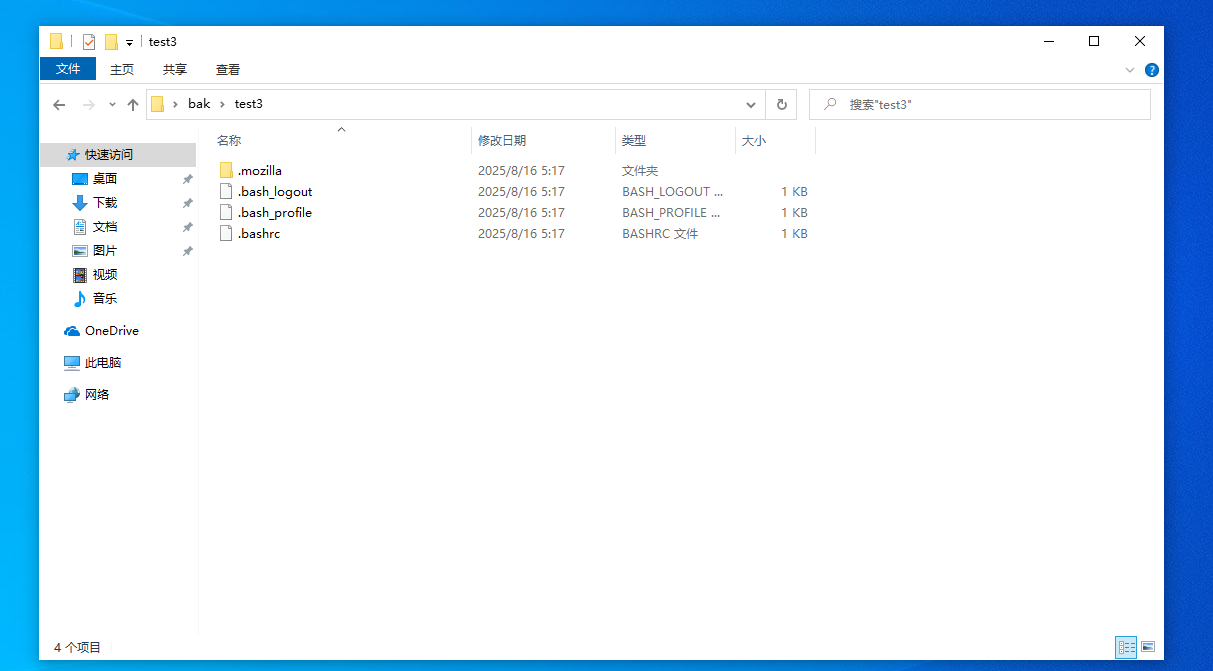Open recent locations dropdown arrow
The width and height of the screenshot is (1213, 671).
pos(112,104)
